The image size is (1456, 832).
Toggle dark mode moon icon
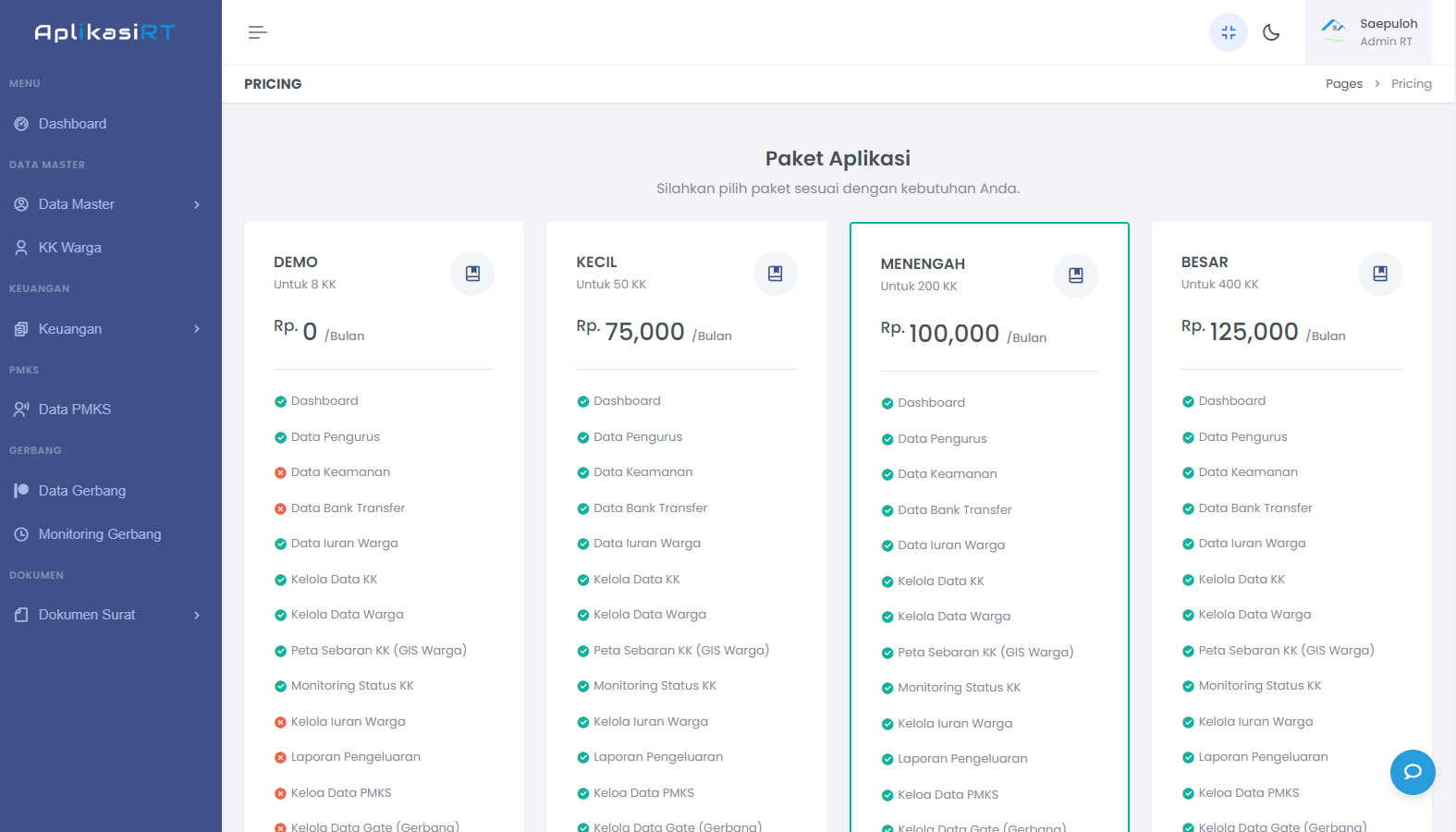click(1271, 32)
